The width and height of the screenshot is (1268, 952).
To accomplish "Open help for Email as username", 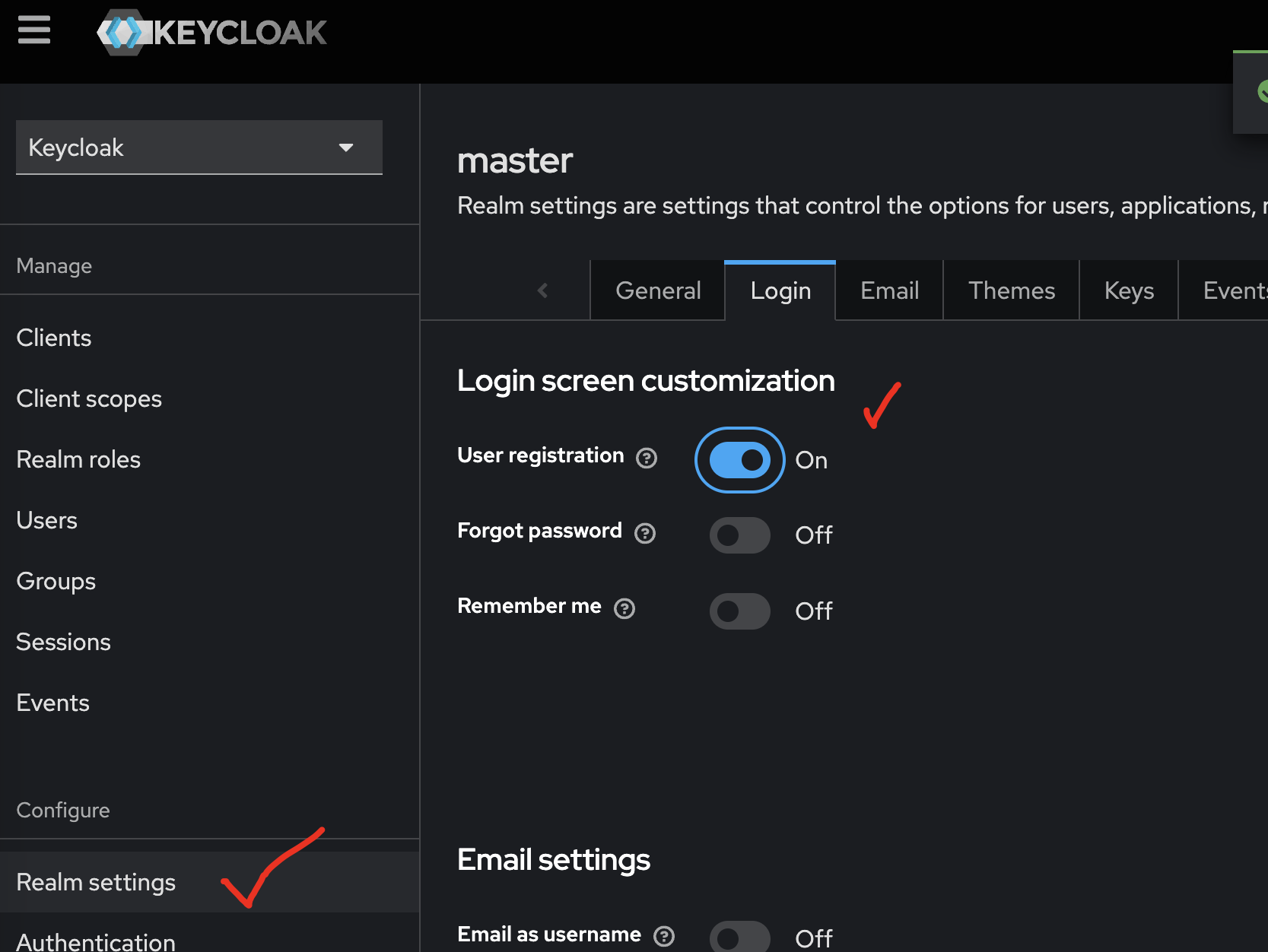I will click(664, 936).
